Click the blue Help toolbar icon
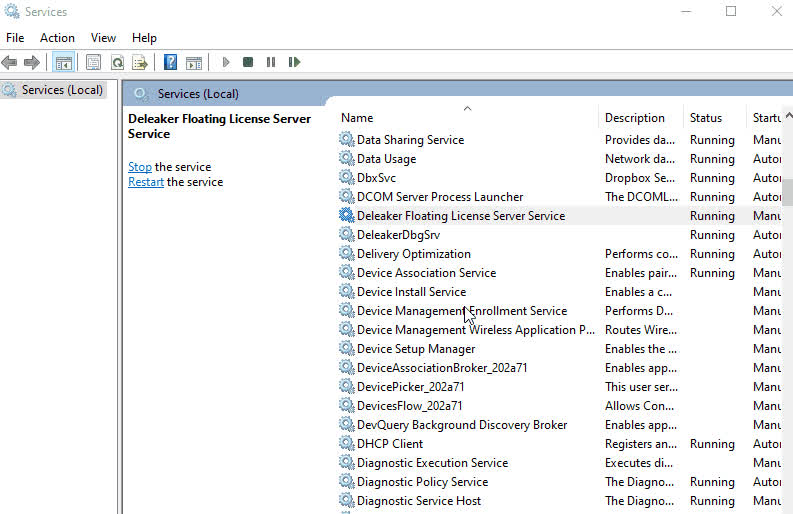Image resolution: width=793 pixels, height=514 pixels. [170, 62]
